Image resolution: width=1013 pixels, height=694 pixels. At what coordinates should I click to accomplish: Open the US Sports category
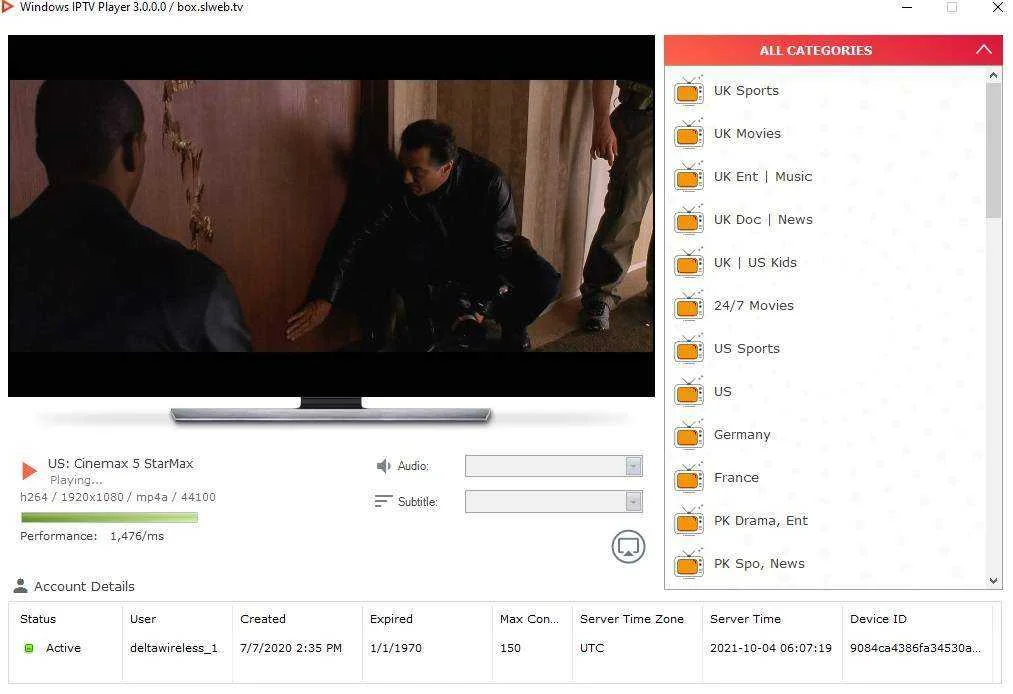pyautogui.click(x=746, y=349)
